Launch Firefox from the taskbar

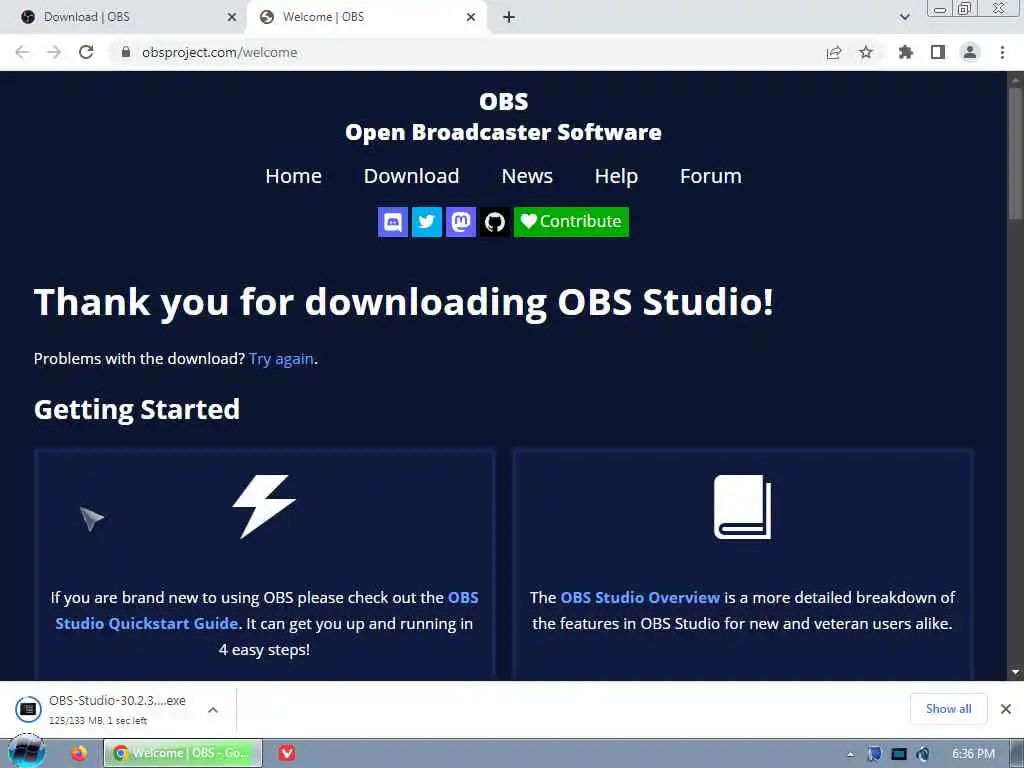[x=79, y=753]
